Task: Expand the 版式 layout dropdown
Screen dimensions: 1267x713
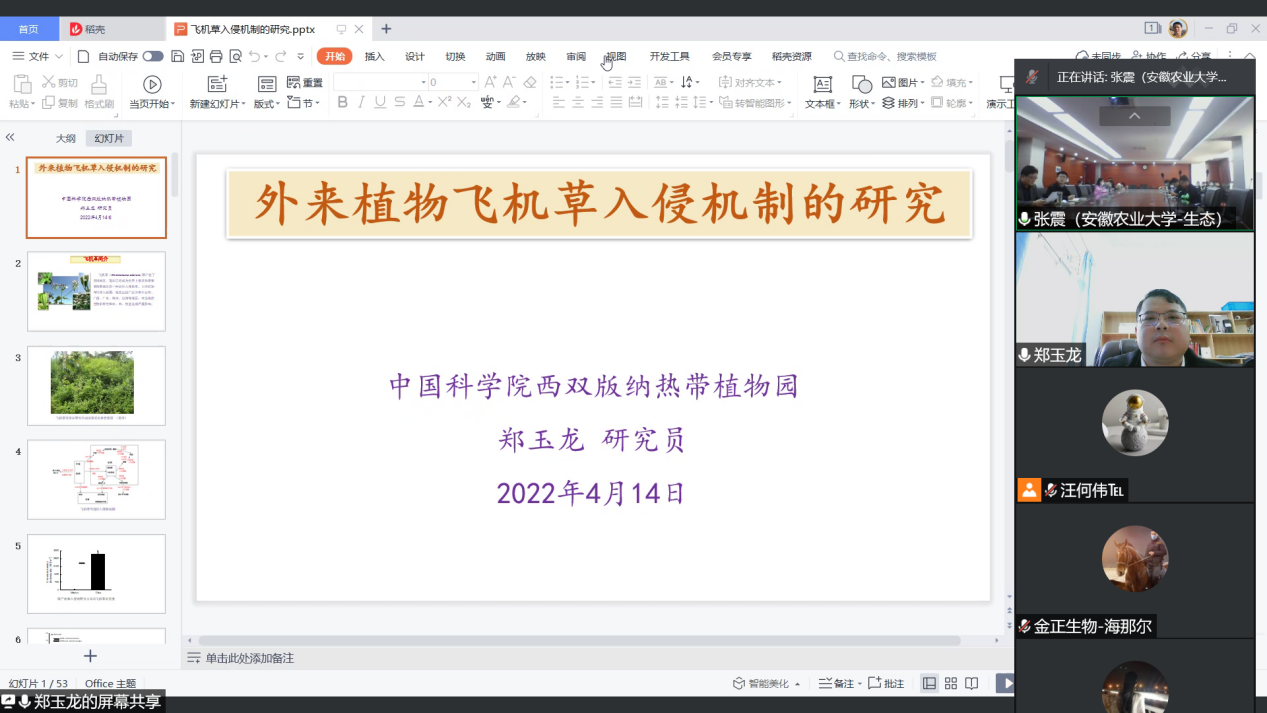Action: (x=267, y=104)
